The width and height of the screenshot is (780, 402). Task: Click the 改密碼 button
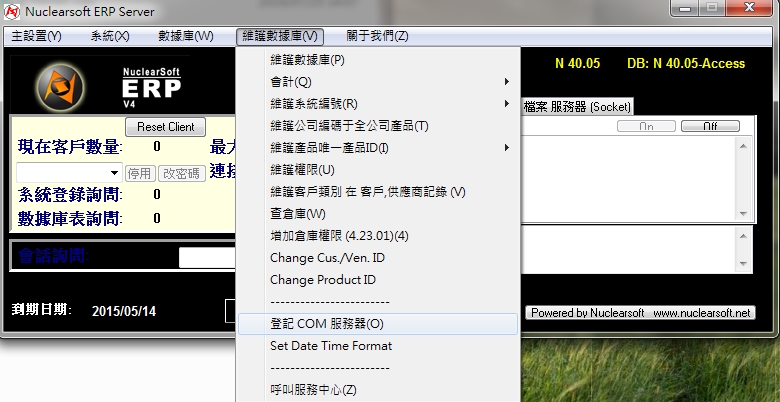[182, 173]
